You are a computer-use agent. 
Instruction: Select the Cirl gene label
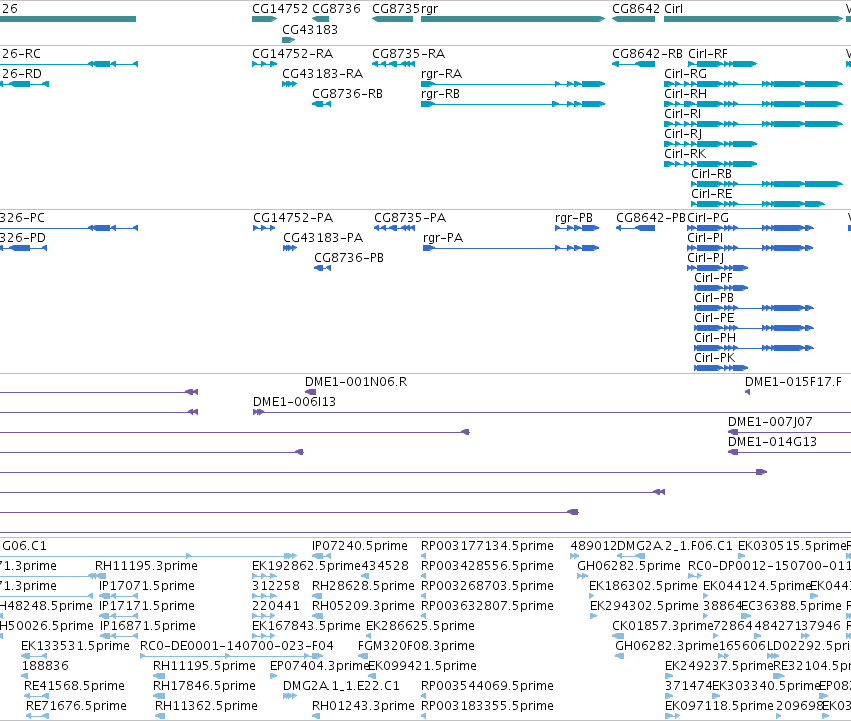(x=674, y=9)
